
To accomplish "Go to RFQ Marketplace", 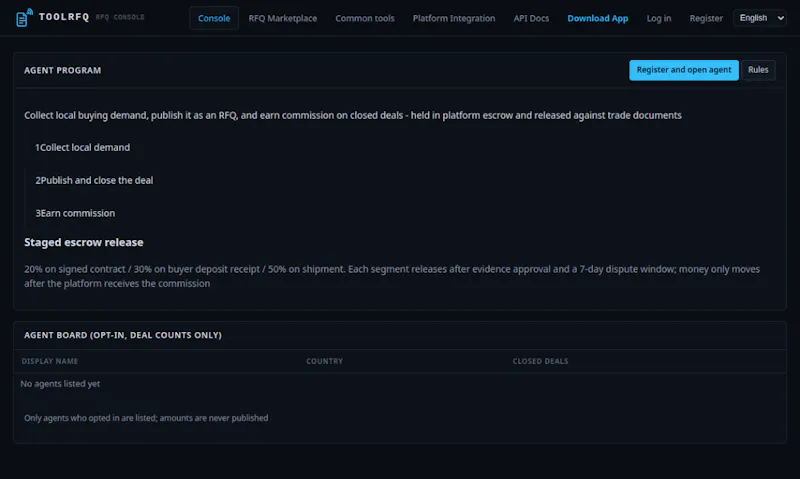I will pos(283,18).
